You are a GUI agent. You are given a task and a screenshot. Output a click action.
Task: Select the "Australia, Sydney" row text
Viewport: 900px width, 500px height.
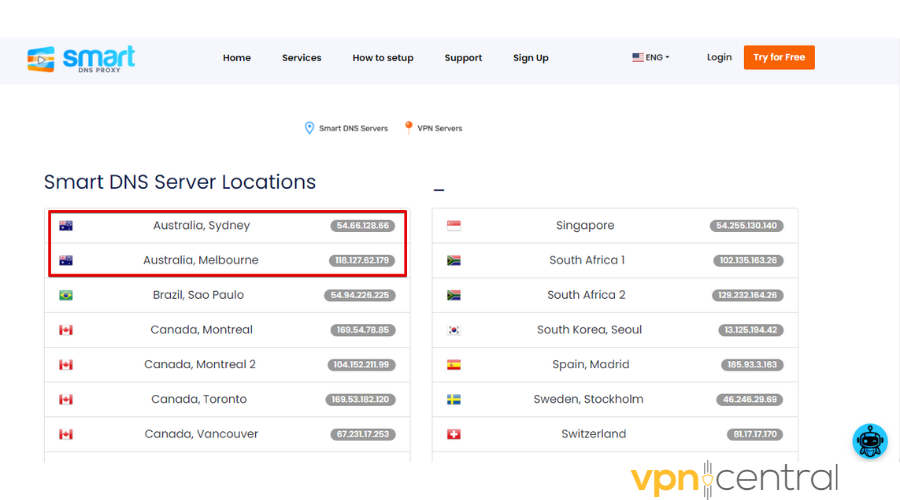point(201,226)
